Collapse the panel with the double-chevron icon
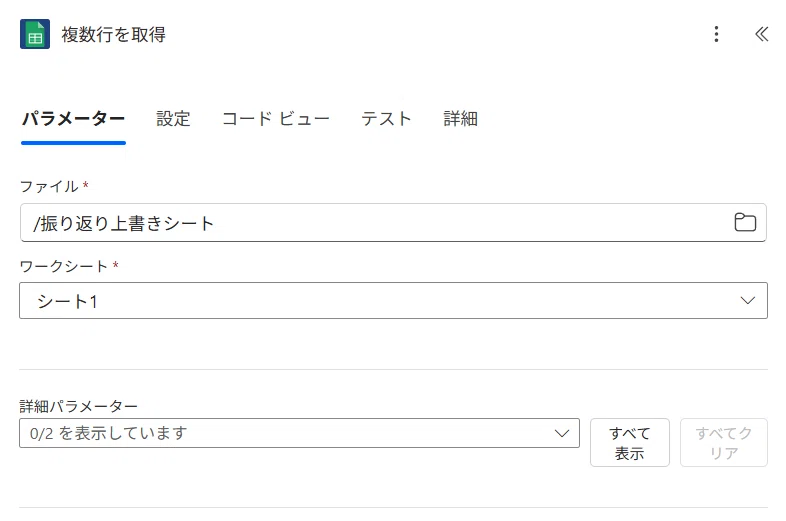The height and width of the screenshot is (521, 786). tap(761, 34)
